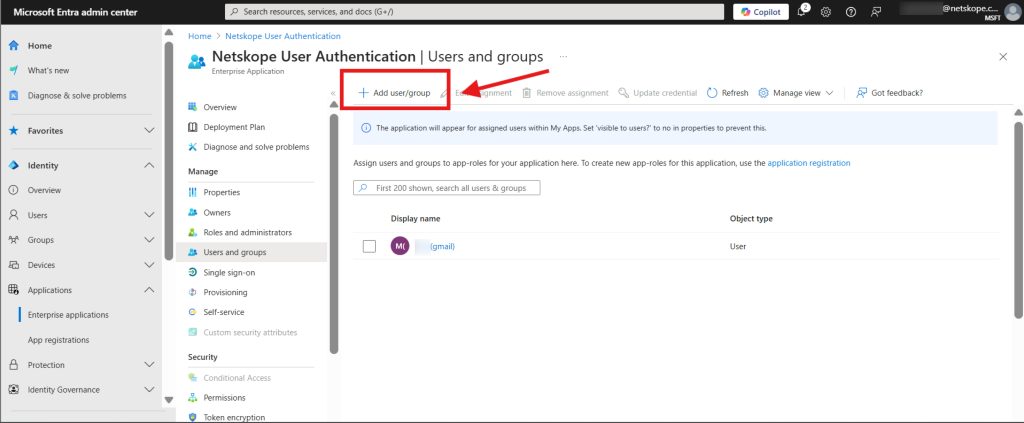Click the application registration link
This screenshot has width=1024, height=423.
tap(808, 163)
